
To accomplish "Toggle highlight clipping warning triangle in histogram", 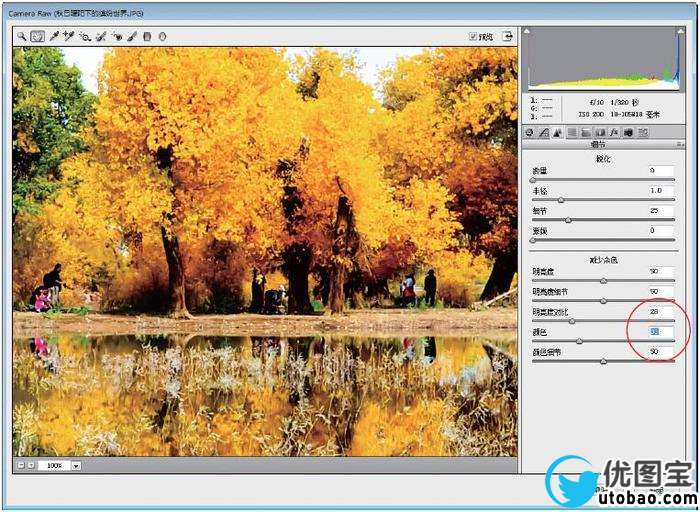I will pos(680,31).
